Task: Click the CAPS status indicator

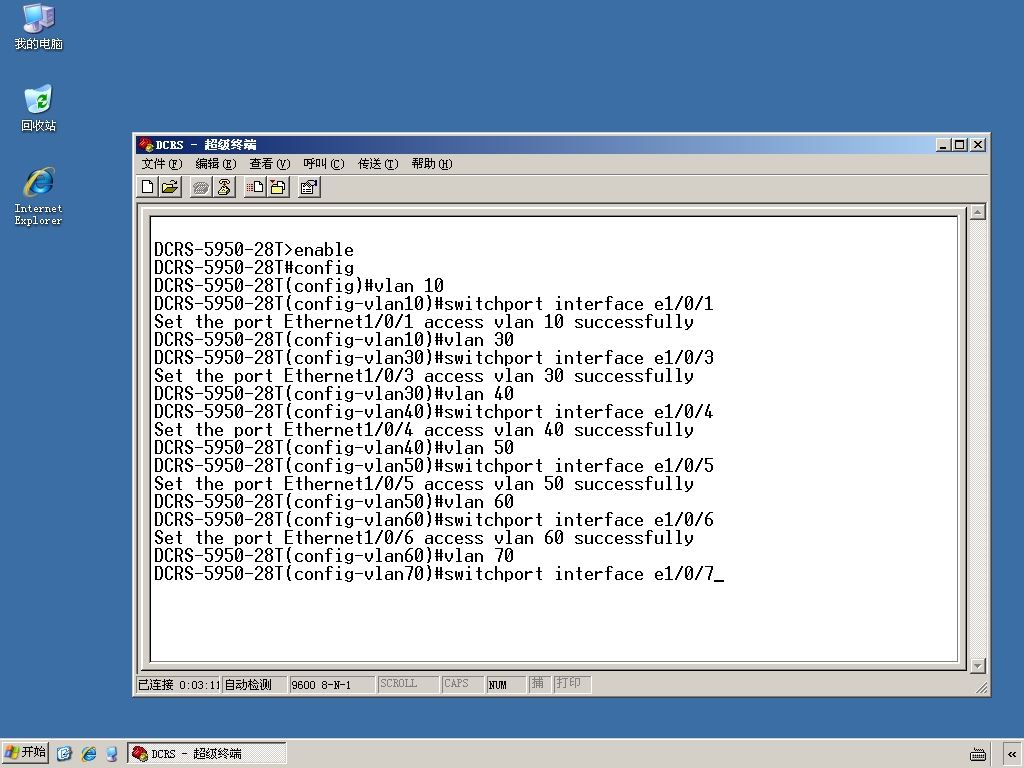Action: click(x=462, y=684)
